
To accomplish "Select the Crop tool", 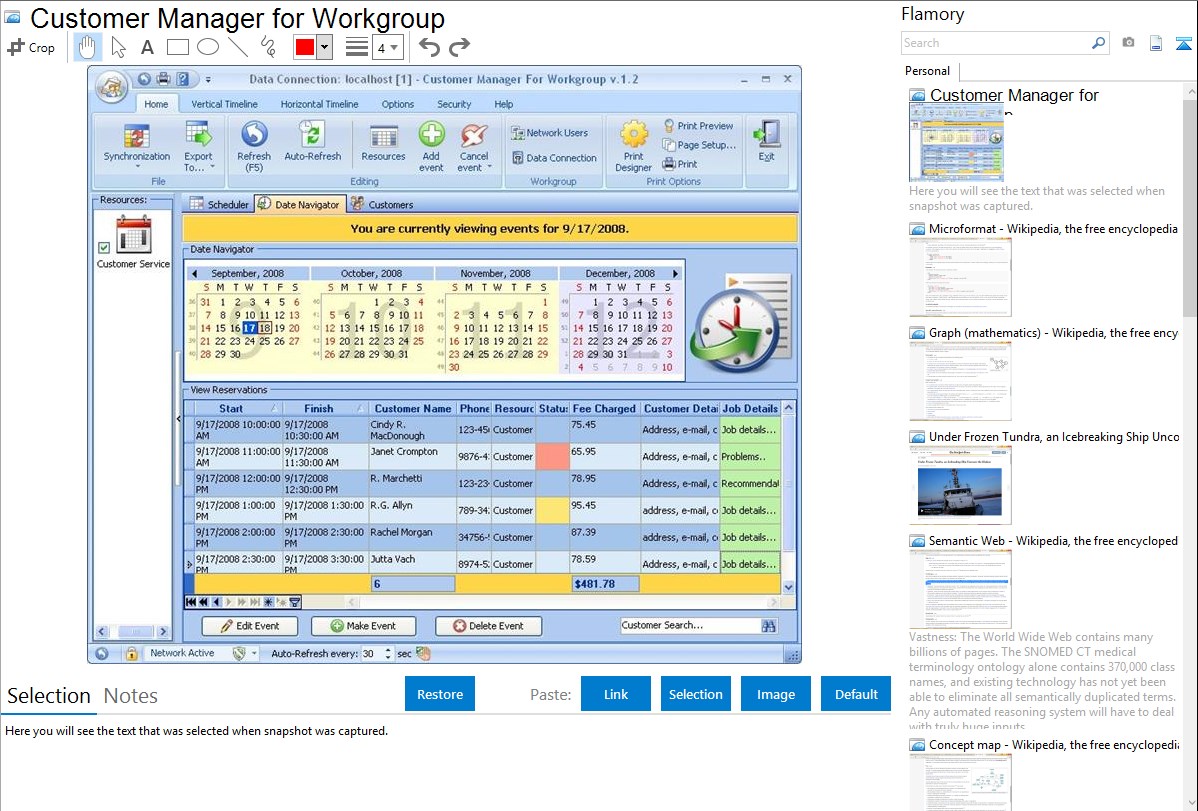I will pyautogui.click(x=31, y=47).
